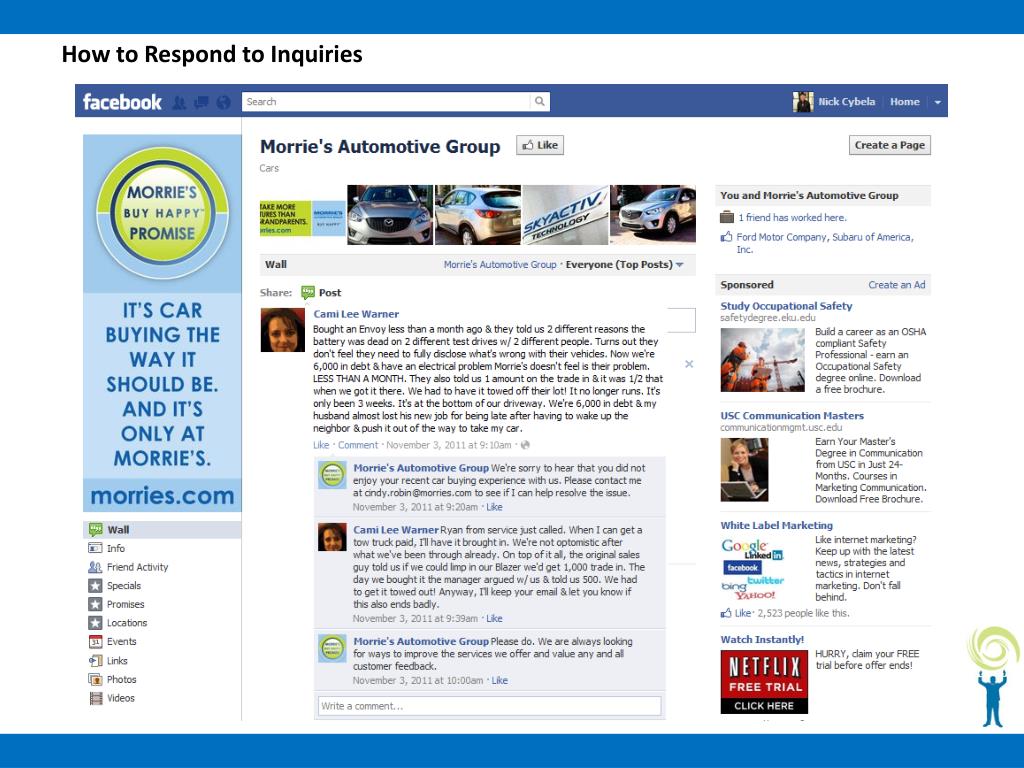Viewport: 1024px width, 768px height.
Task: Click the OSHA construction worker ad image
Action: pos(762,360)
